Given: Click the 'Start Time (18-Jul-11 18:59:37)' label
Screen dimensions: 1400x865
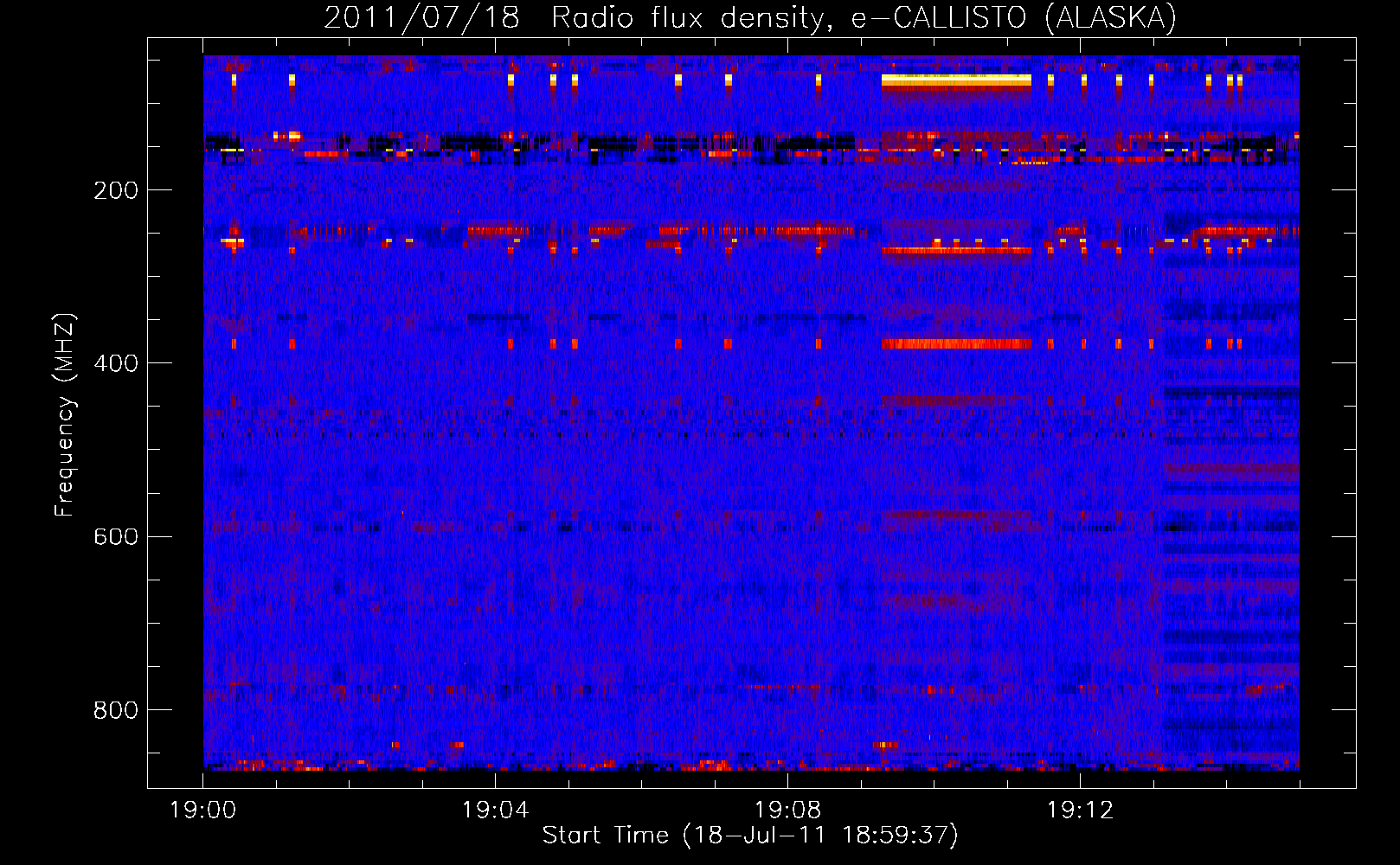Looking at the screenshot, I should click(x=750, y=836).
